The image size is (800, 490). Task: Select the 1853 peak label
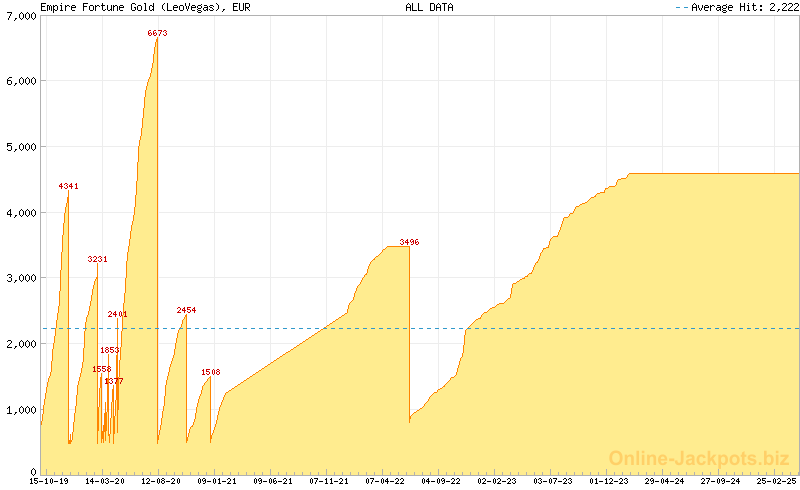(110, 350)
